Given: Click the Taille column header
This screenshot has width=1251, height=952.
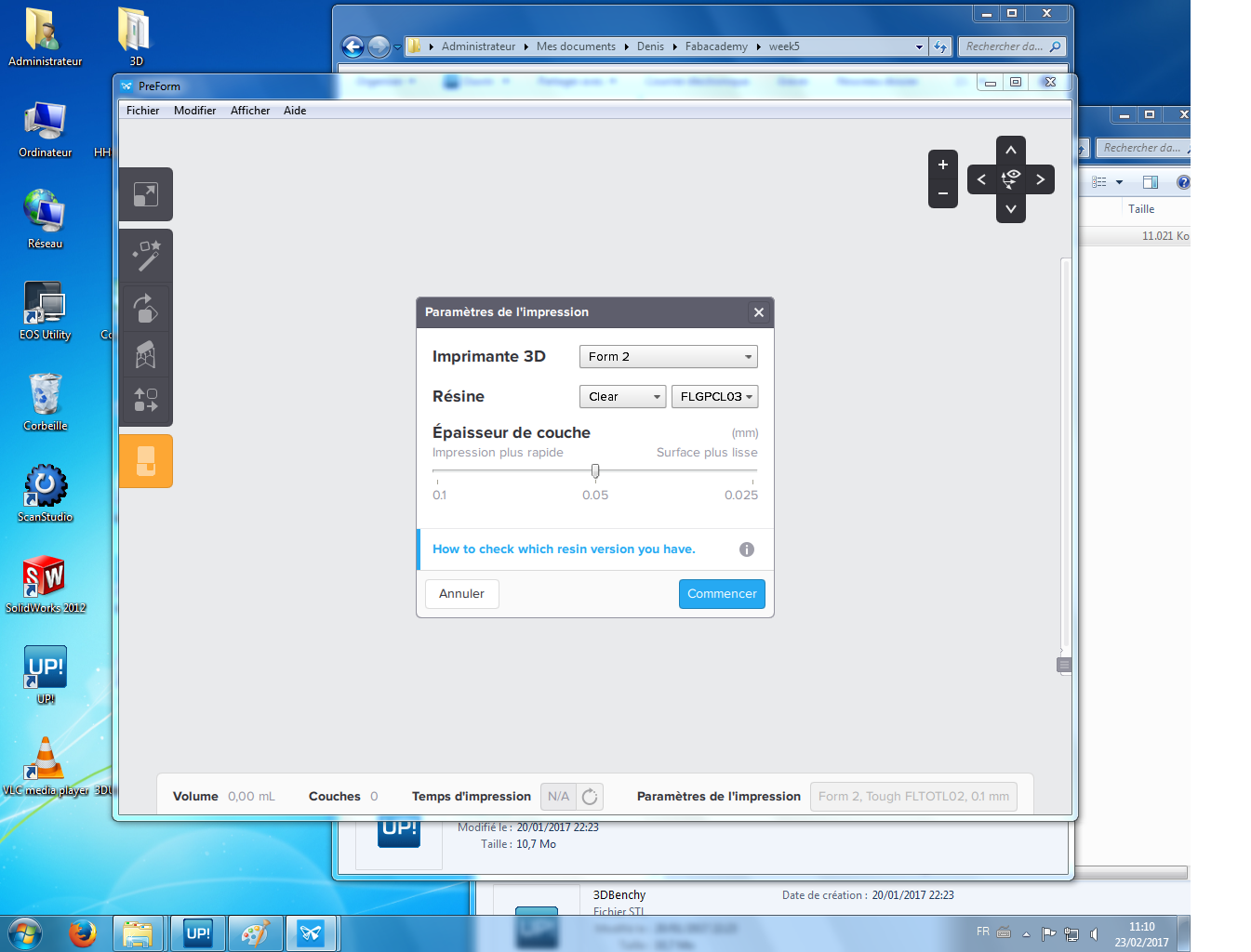Looking at the screenshot, I should pyautogui.click(x=1141, y=209).
